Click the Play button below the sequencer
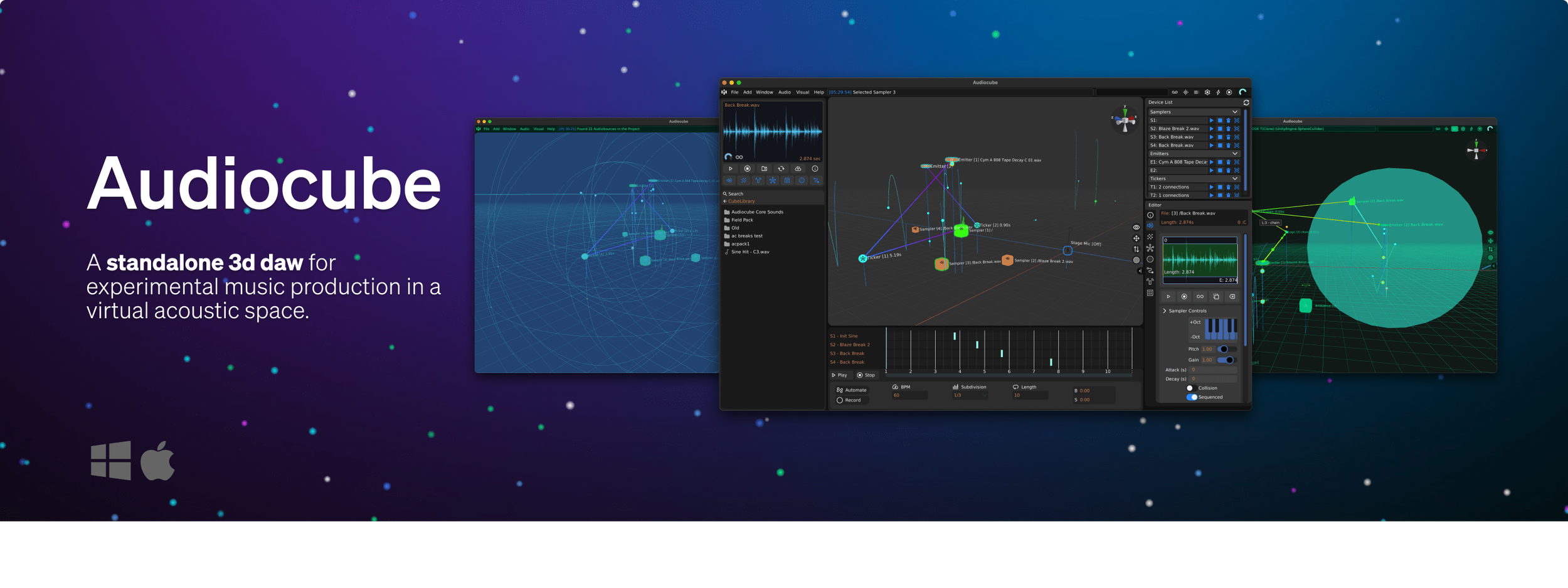The image size is (1568, 588). tap(839, 375)
